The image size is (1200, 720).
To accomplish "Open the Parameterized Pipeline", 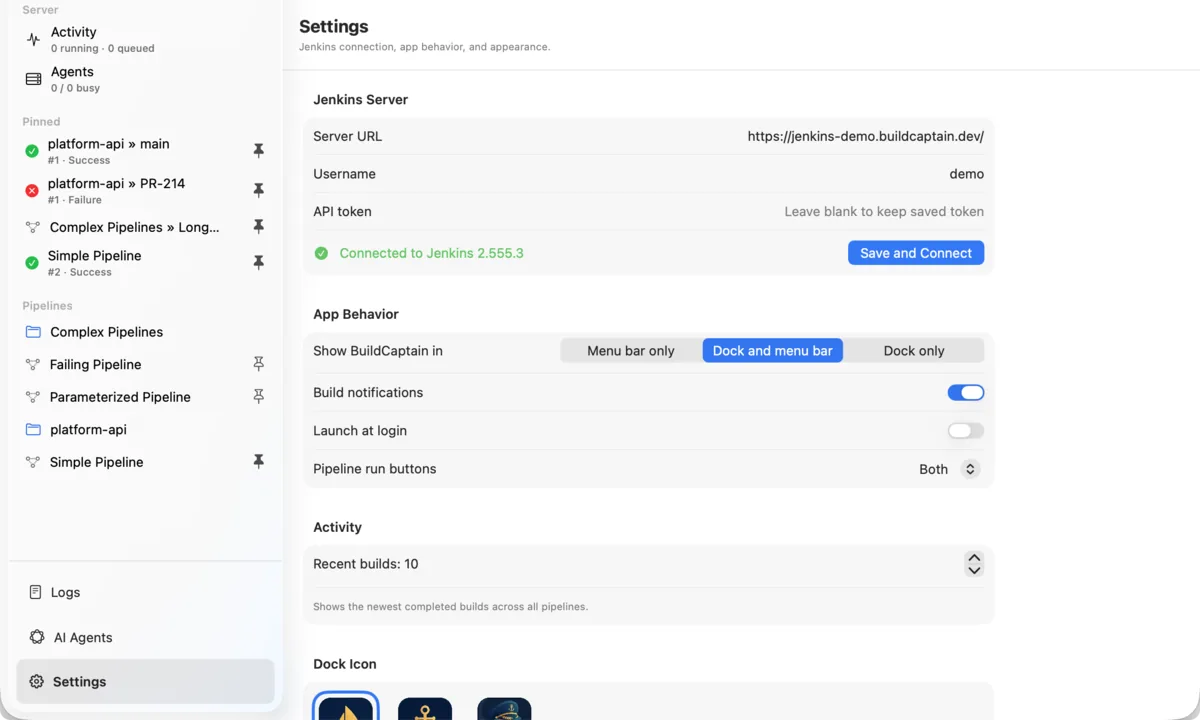I will [145, 397].
